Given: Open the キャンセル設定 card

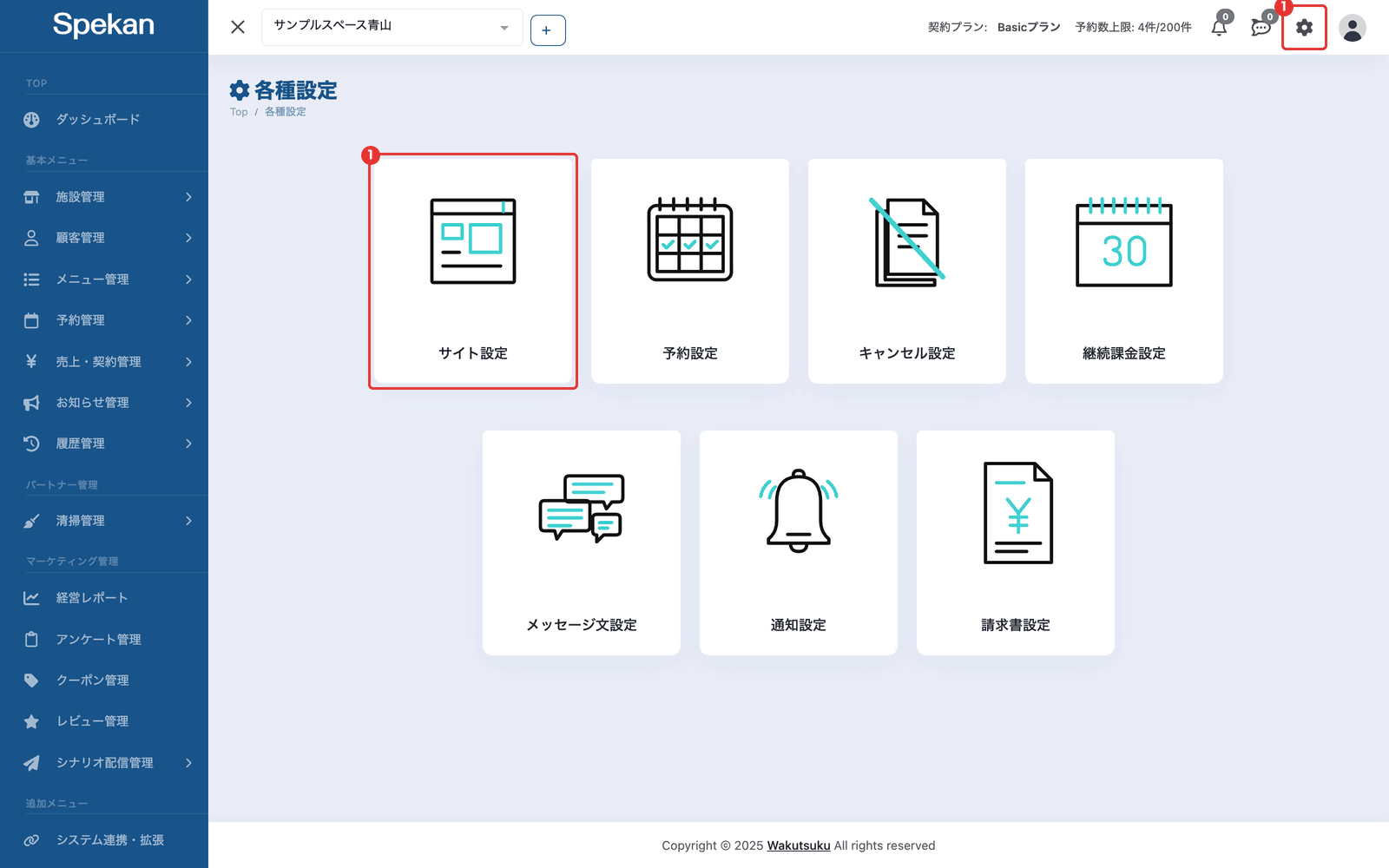Looking at the screenshot, I should (x=907, y=271).
